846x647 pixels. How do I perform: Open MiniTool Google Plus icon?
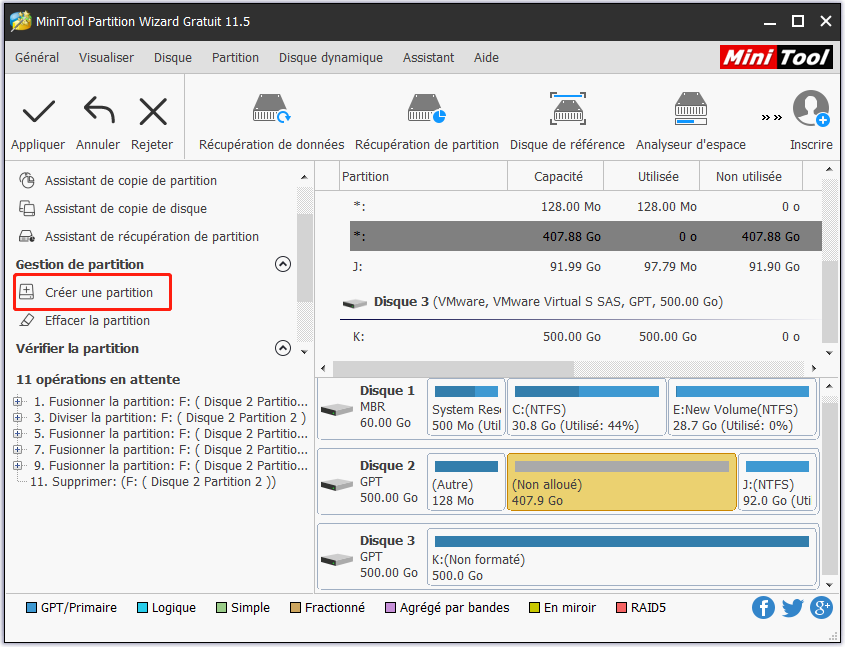click(x=821, y=608)
